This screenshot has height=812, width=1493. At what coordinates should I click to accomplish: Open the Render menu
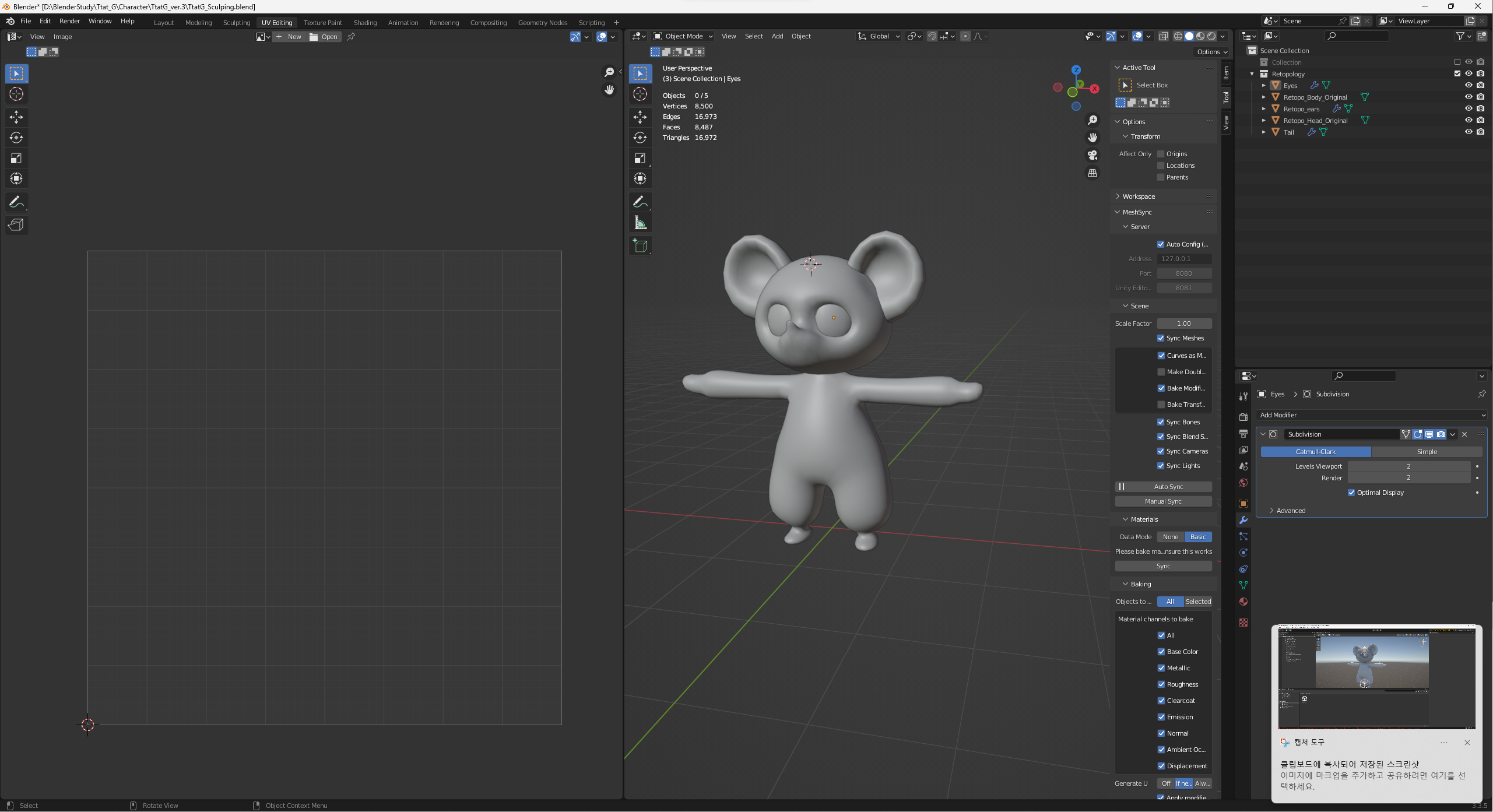click(x=69, y=21)
